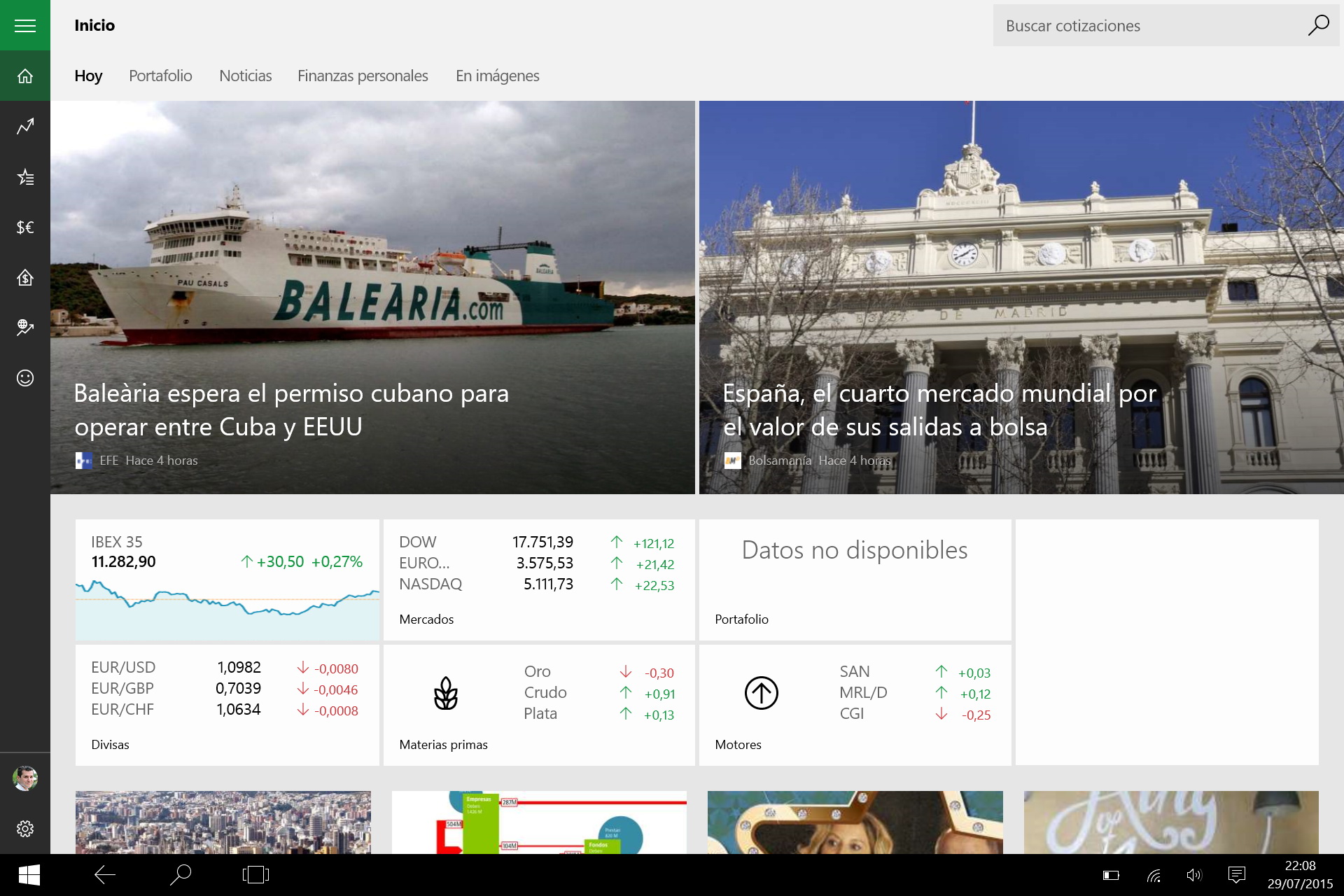
Task: Open the Markets chart icon in sidebar
Action: (25, 127)
